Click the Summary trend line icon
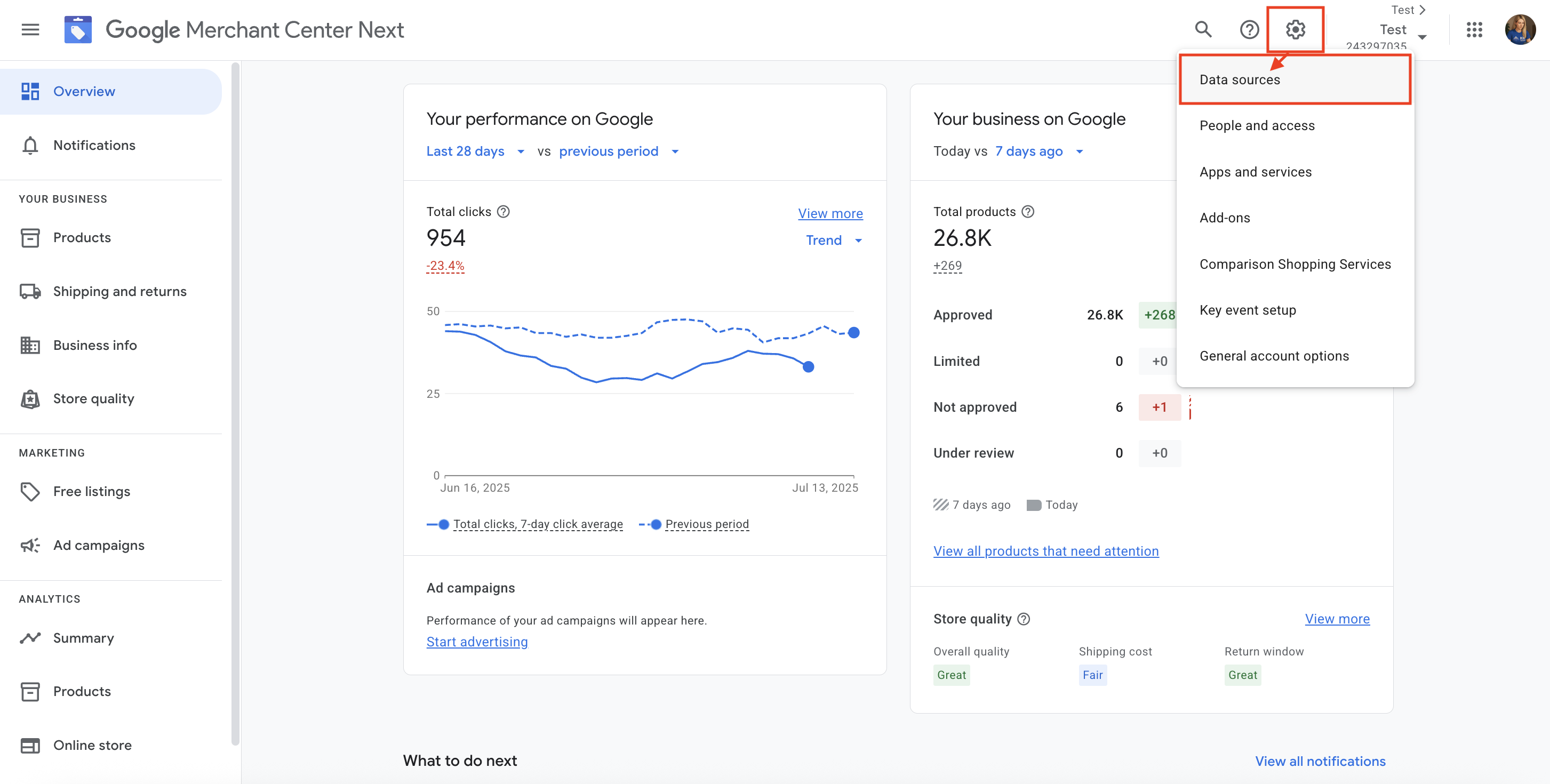1550x784 pixels. point(30,638)
